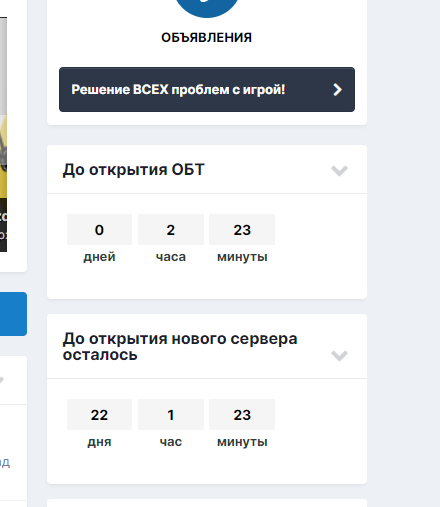Click 23 minutes box in ОБТ countdown
Screen dimensions: 440x507
(242, 230)
